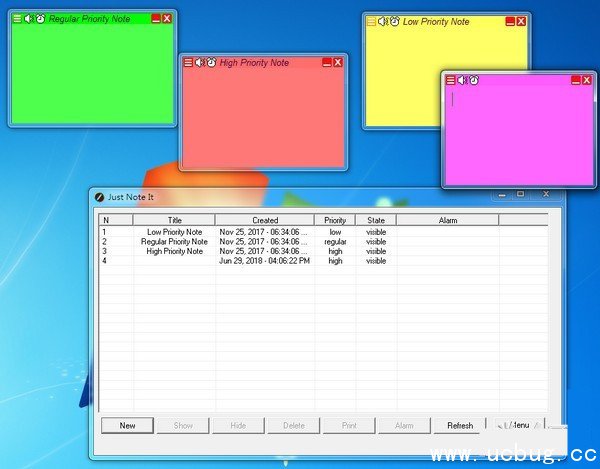The image size is (600, 469).
Task: Open menu icon on the magenta note
Action: coord(450,80)
